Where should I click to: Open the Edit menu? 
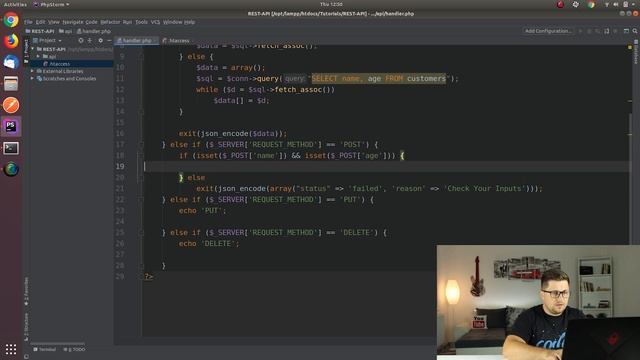click(40, 22)
